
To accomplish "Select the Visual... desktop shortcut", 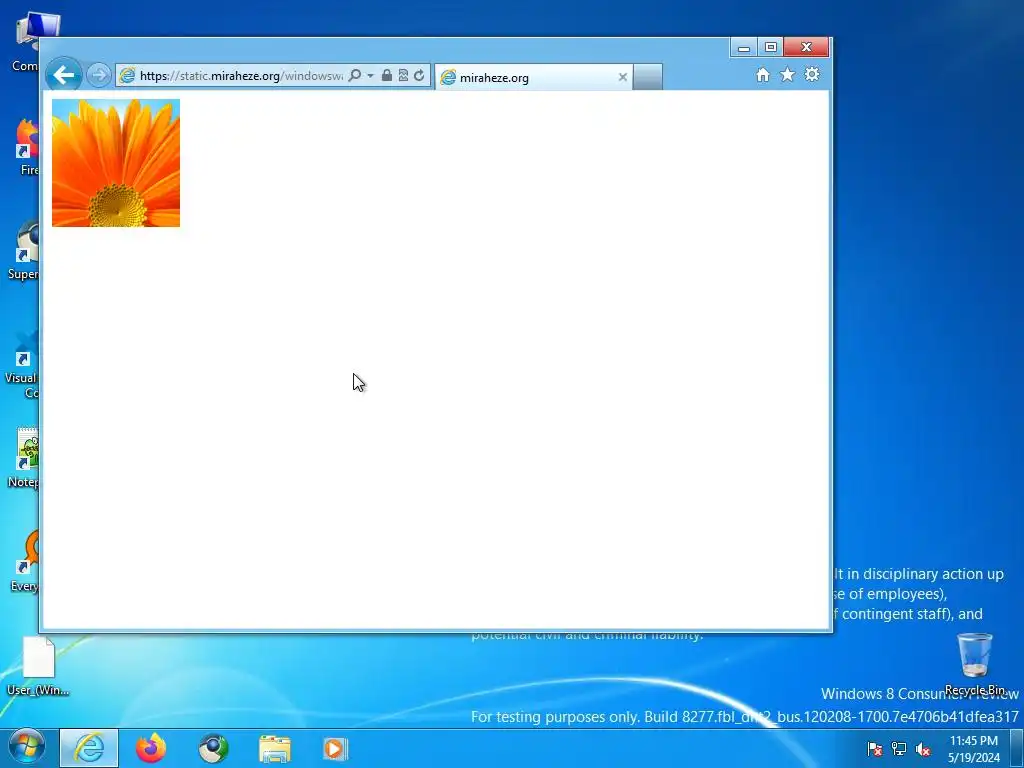I will pos(22,362).
